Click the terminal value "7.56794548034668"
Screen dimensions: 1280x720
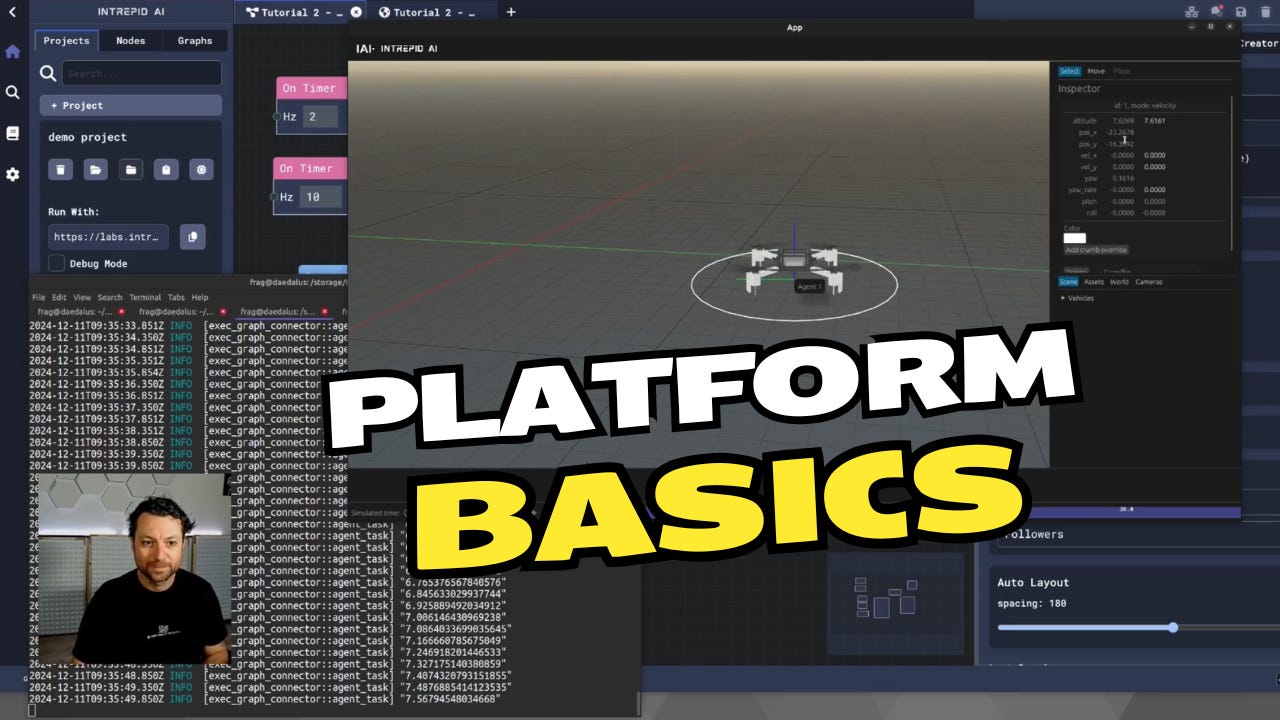[449, 698]
